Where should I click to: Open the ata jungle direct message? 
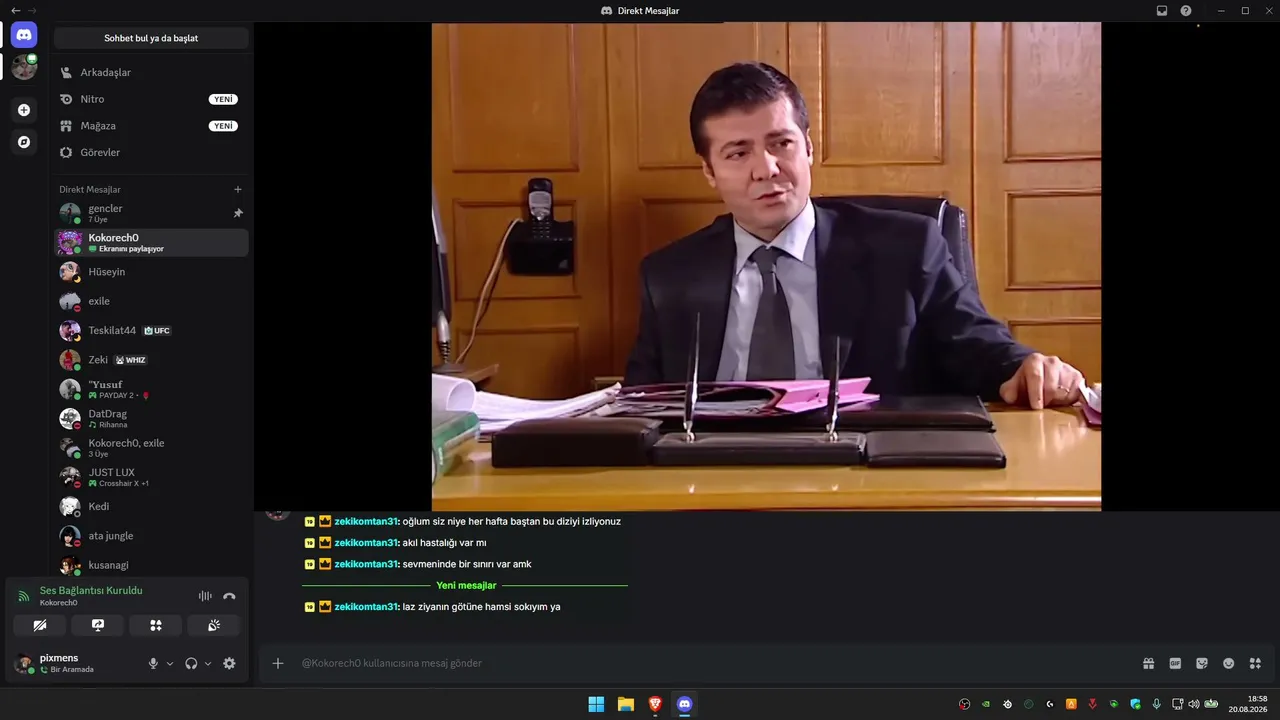pyautogui.click(x=151, y=536)
